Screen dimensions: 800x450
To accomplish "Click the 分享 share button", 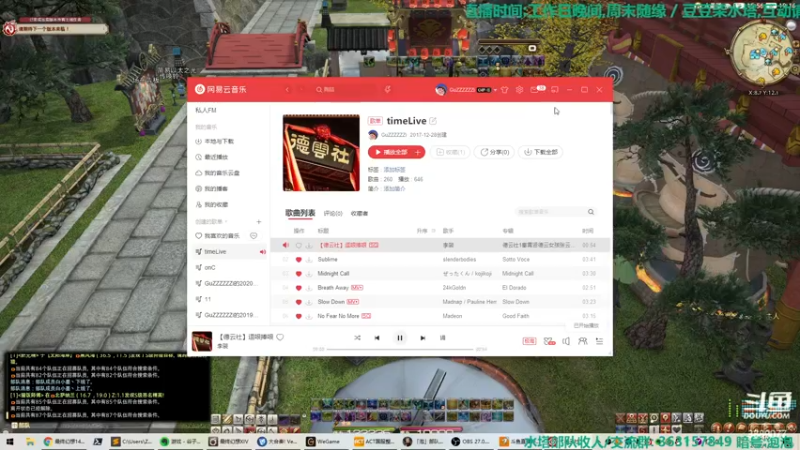I will (494, 152).
